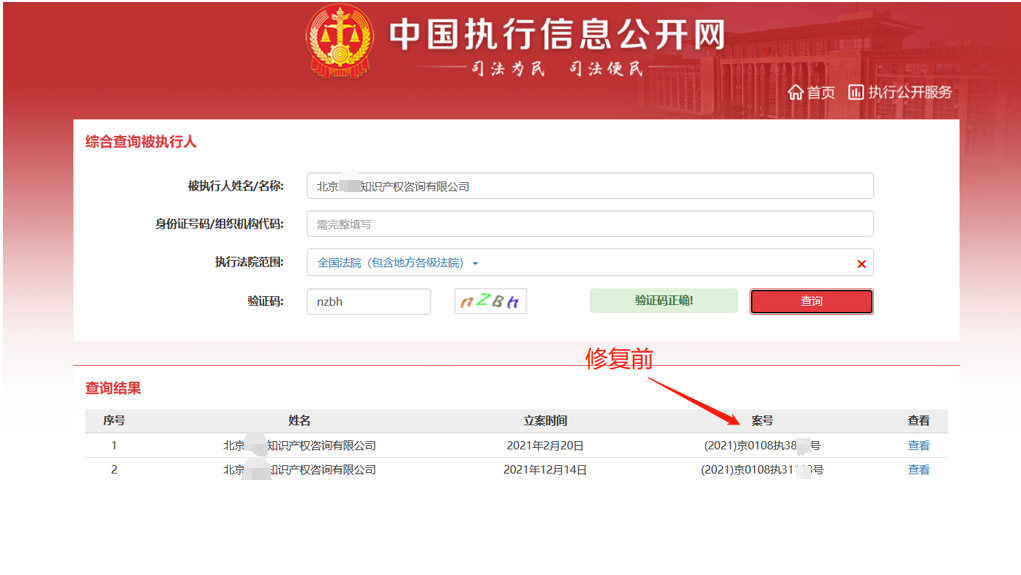Click the 验证码 input field
The height and width of the screenshot is (575, 1021).
[369, 302]
